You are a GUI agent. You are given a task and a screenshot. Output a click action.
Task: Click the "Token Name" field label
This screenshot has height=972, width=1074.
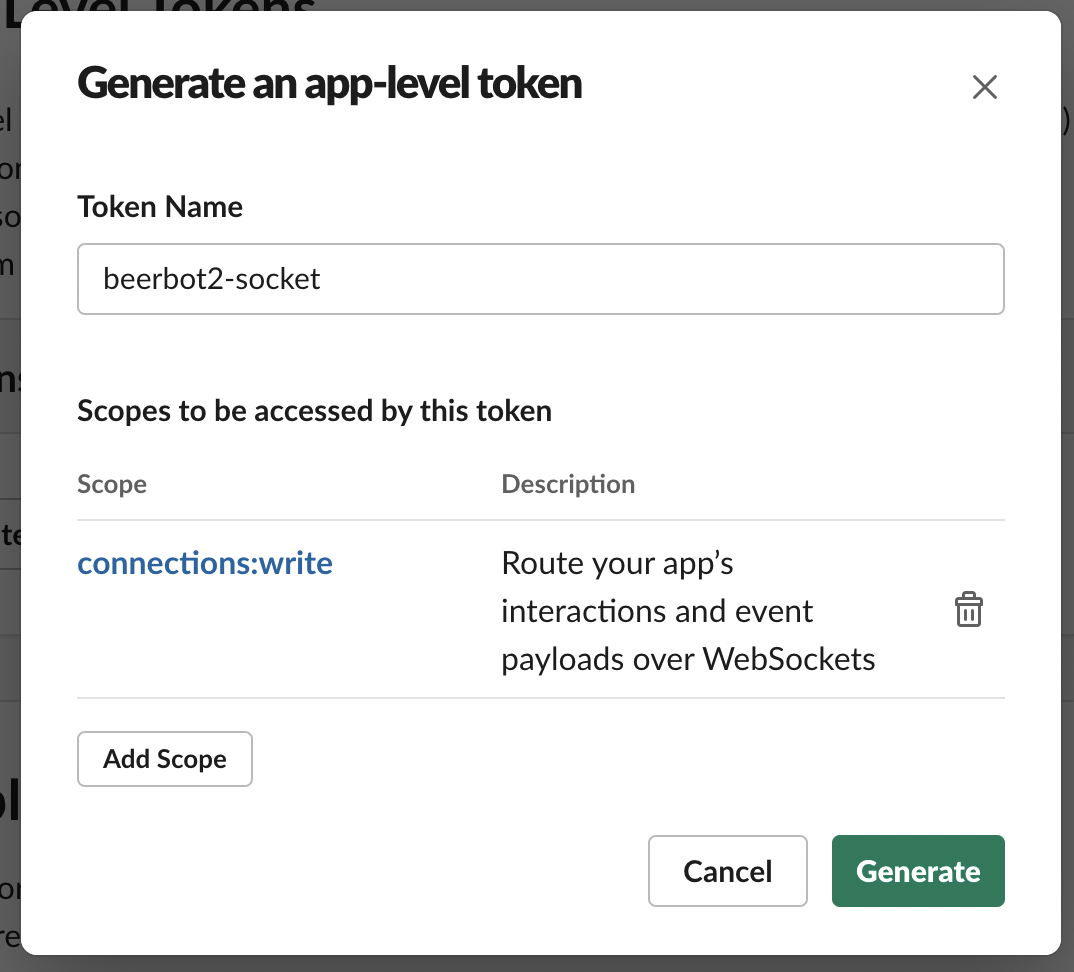[160, 207]
